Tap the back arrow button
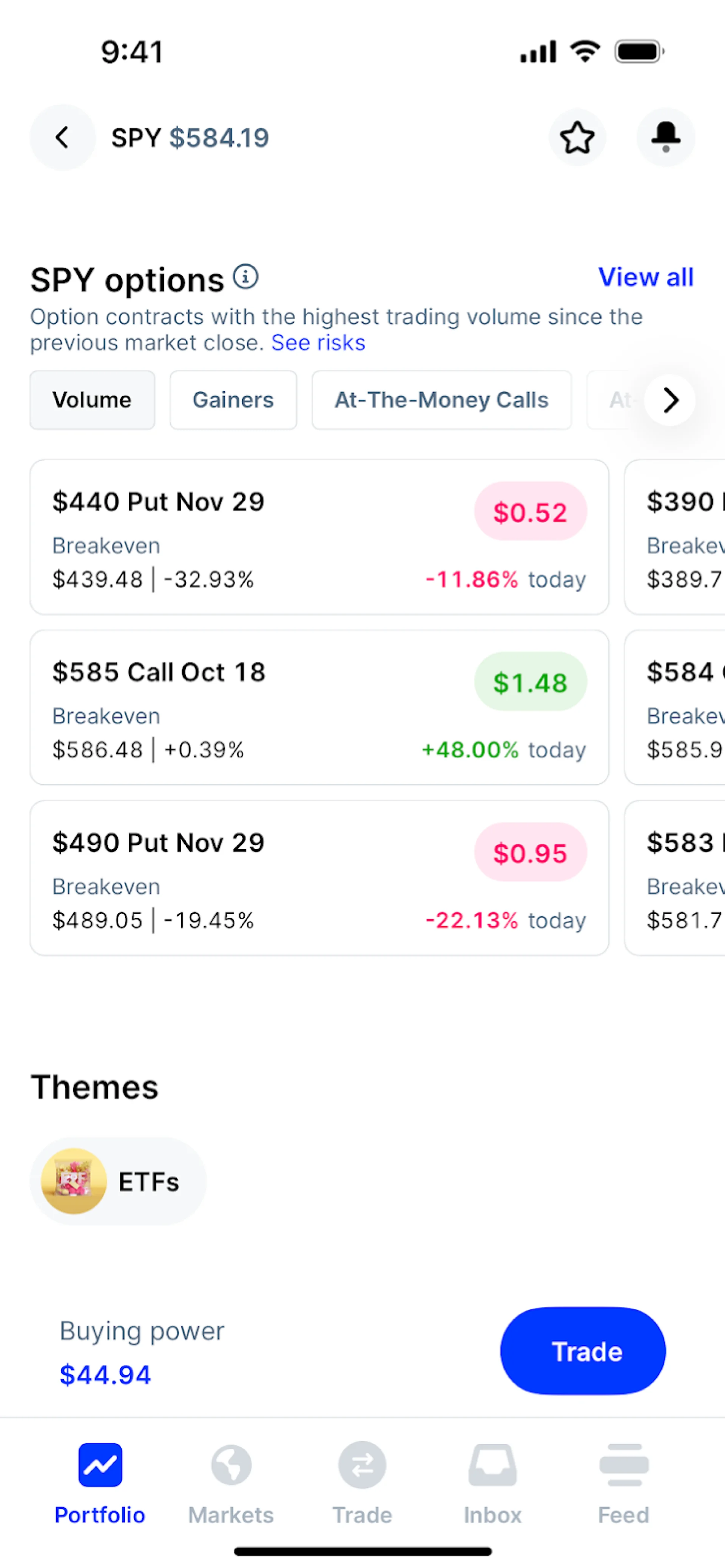 pos(62,137)
